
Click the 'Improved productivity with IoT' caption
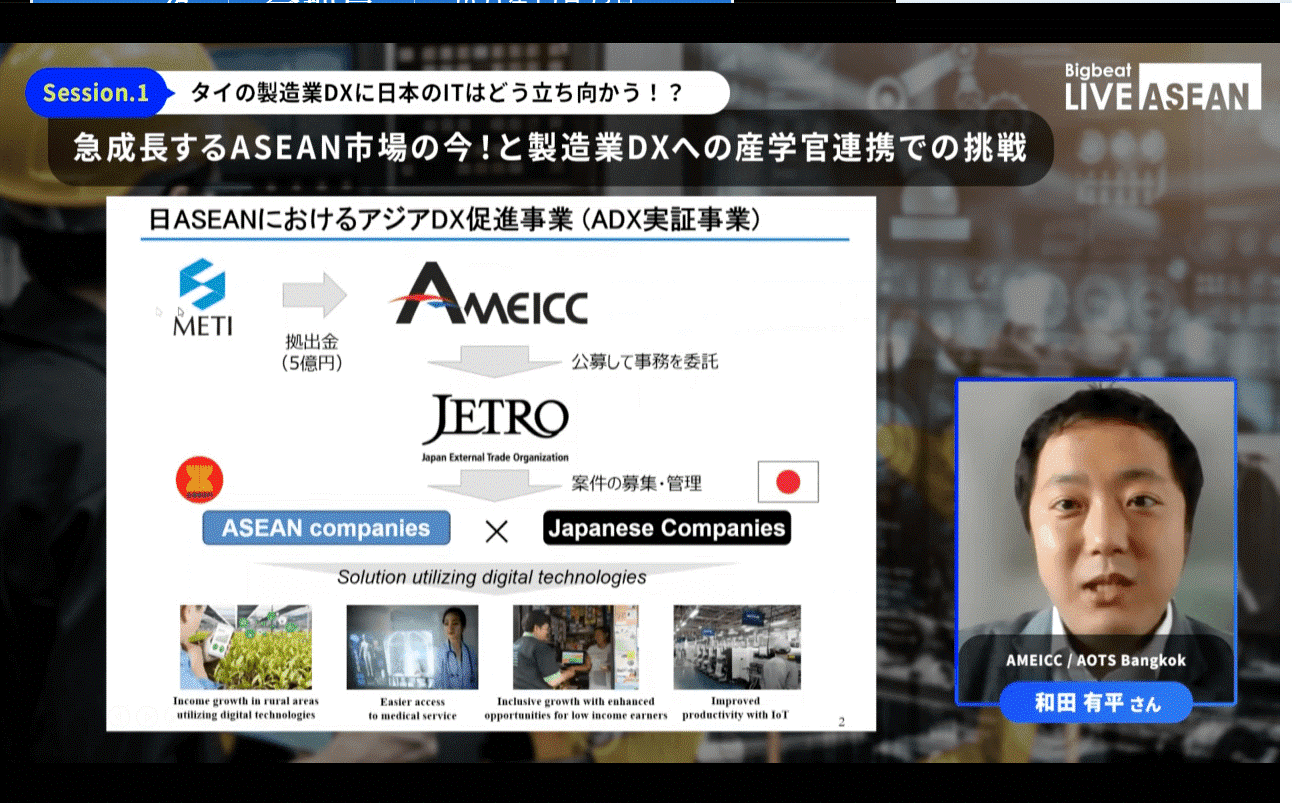tap(736, 708)
